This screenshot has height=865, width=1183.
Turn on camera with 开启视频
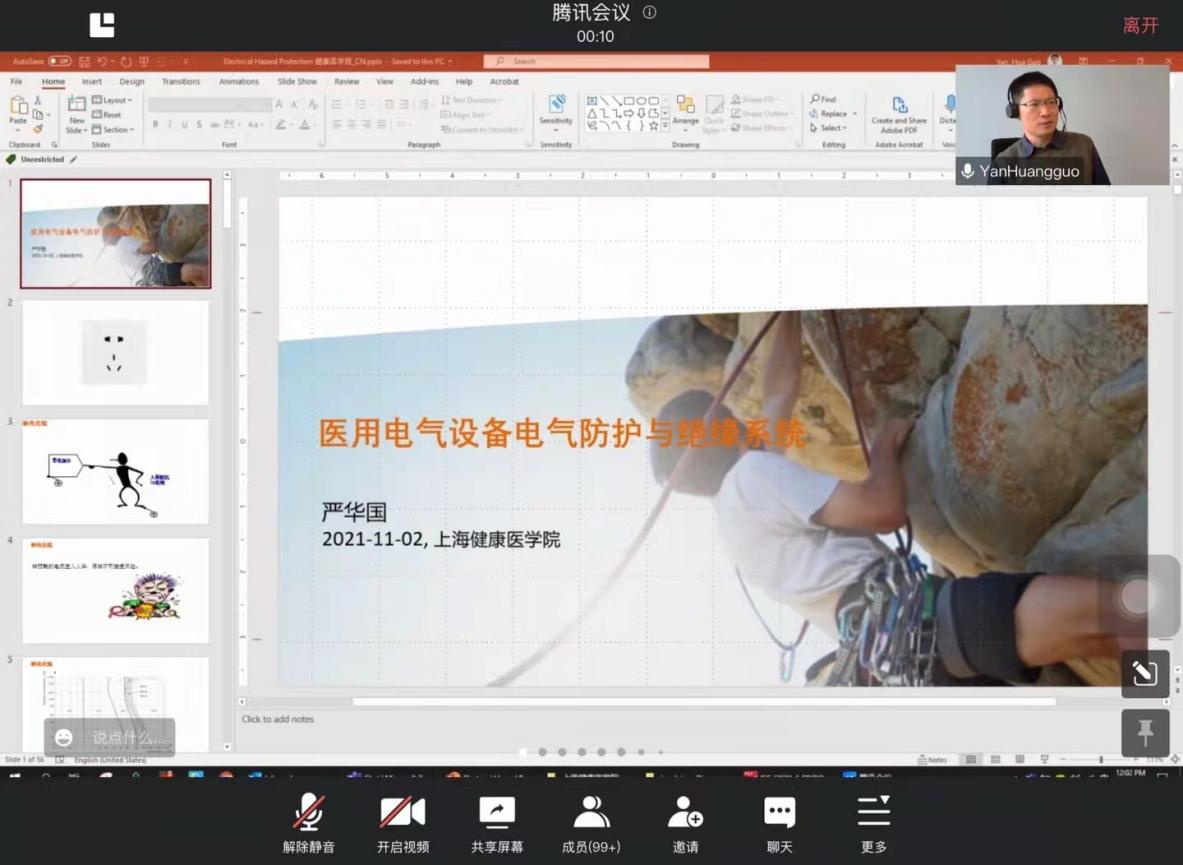(x=402, y=823)
